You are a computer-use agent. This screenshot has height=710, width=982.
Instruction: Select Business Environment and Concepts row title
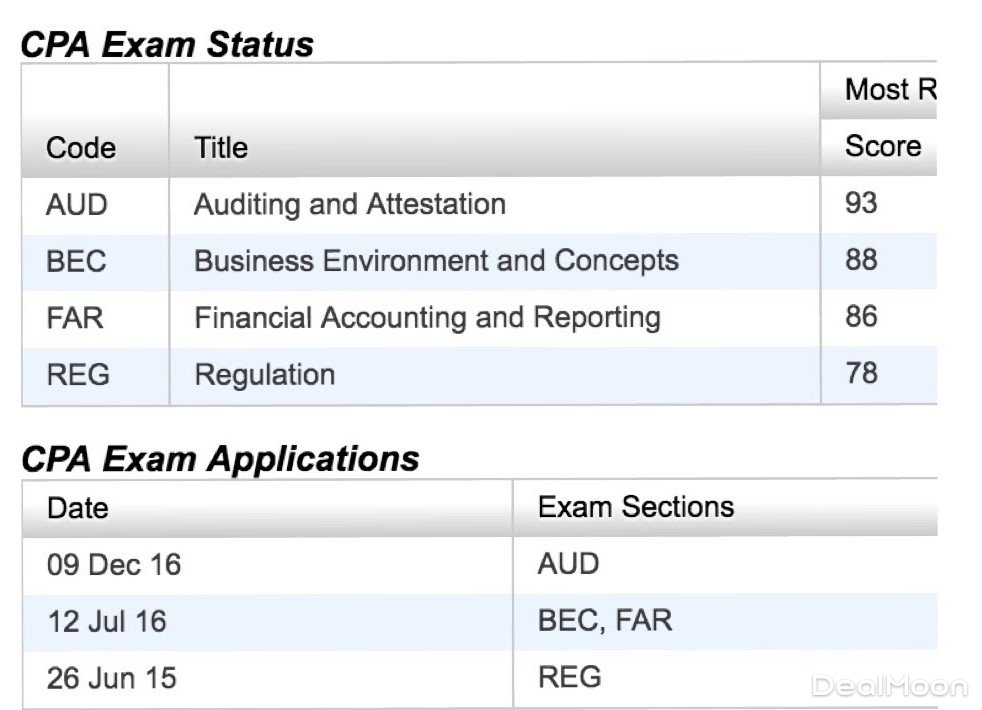pyautogui.click(x=436, y=261)
